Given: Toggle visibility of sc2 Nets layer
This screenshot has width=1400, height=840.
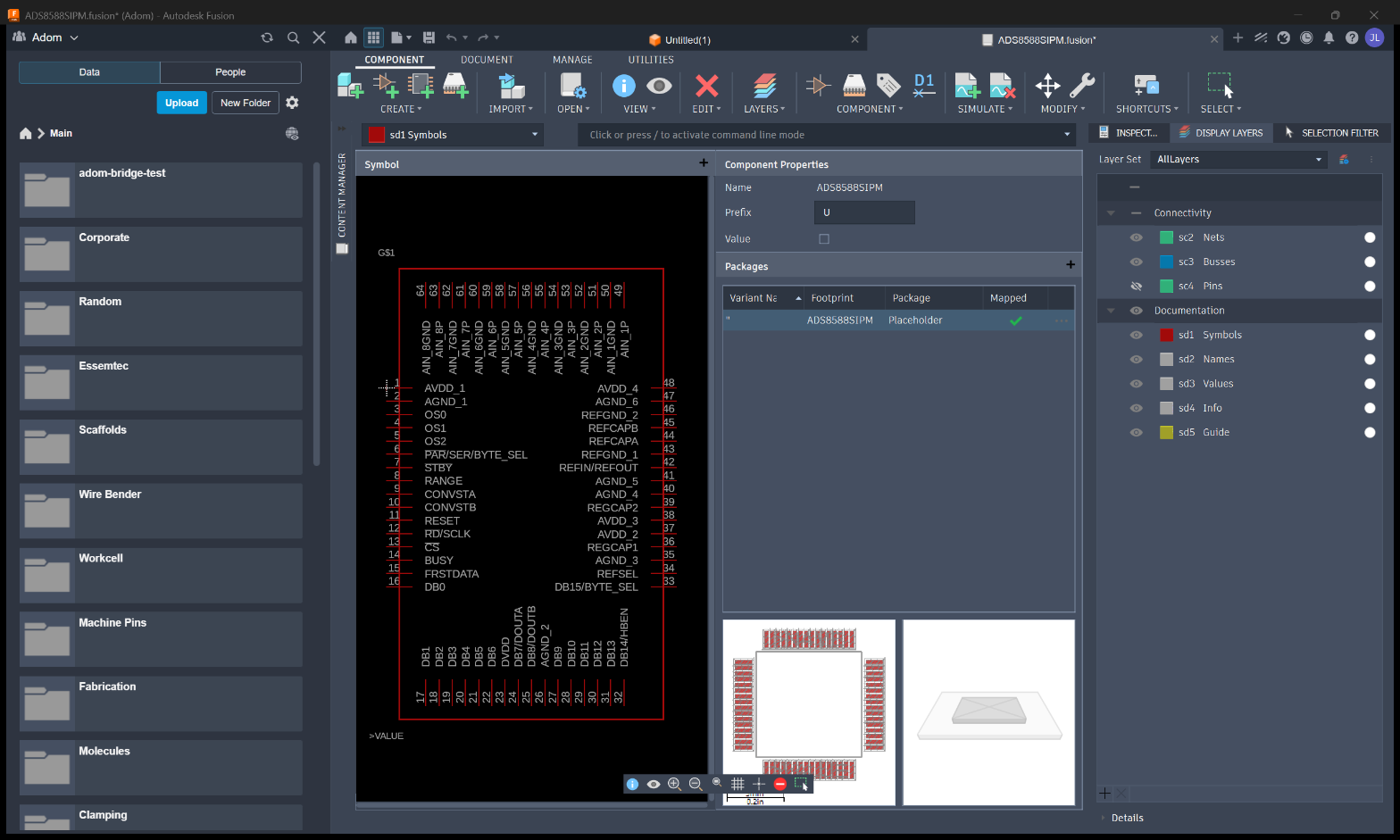Looking at the screenshot, I should point(1136,237).
